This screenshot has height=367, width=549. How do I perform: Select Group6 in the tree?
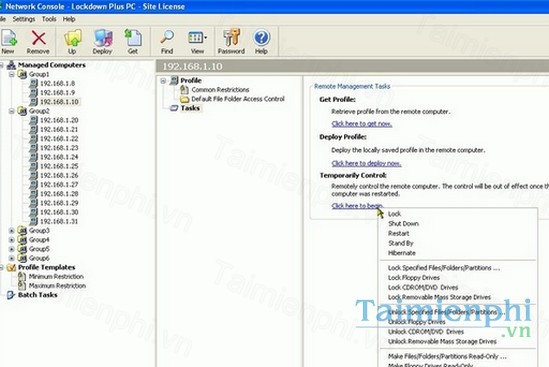pos(39,258)
